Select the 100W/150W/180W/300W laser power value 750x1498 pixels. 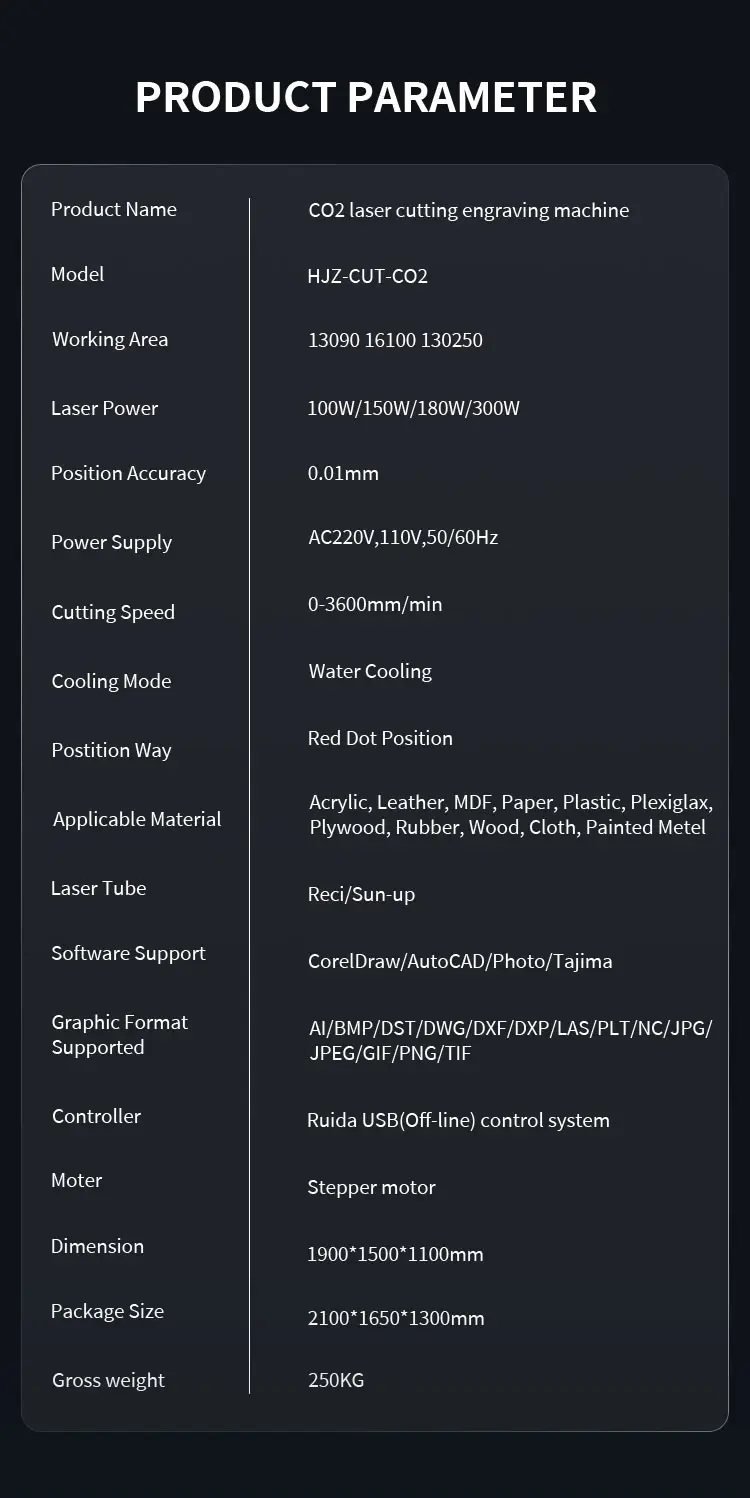pos(414,408)
